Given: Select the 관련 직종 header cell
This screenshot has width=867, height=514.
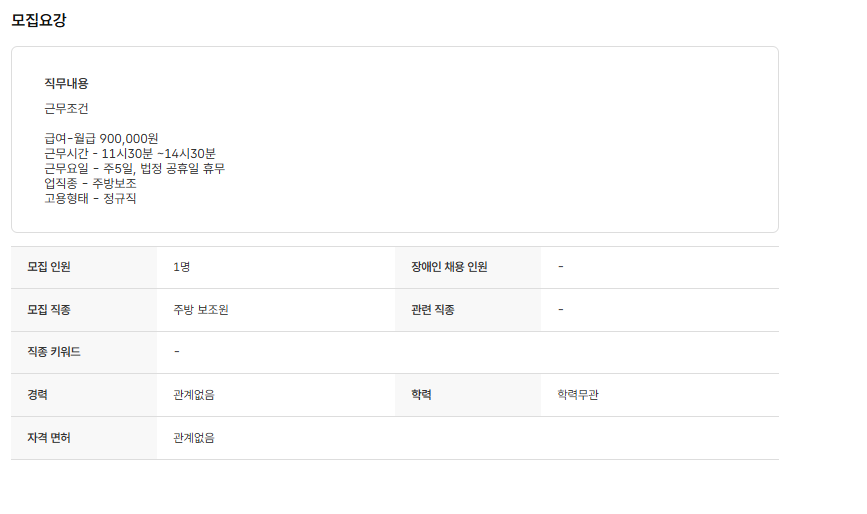Looking at the screenshot, I should point(433,310).
